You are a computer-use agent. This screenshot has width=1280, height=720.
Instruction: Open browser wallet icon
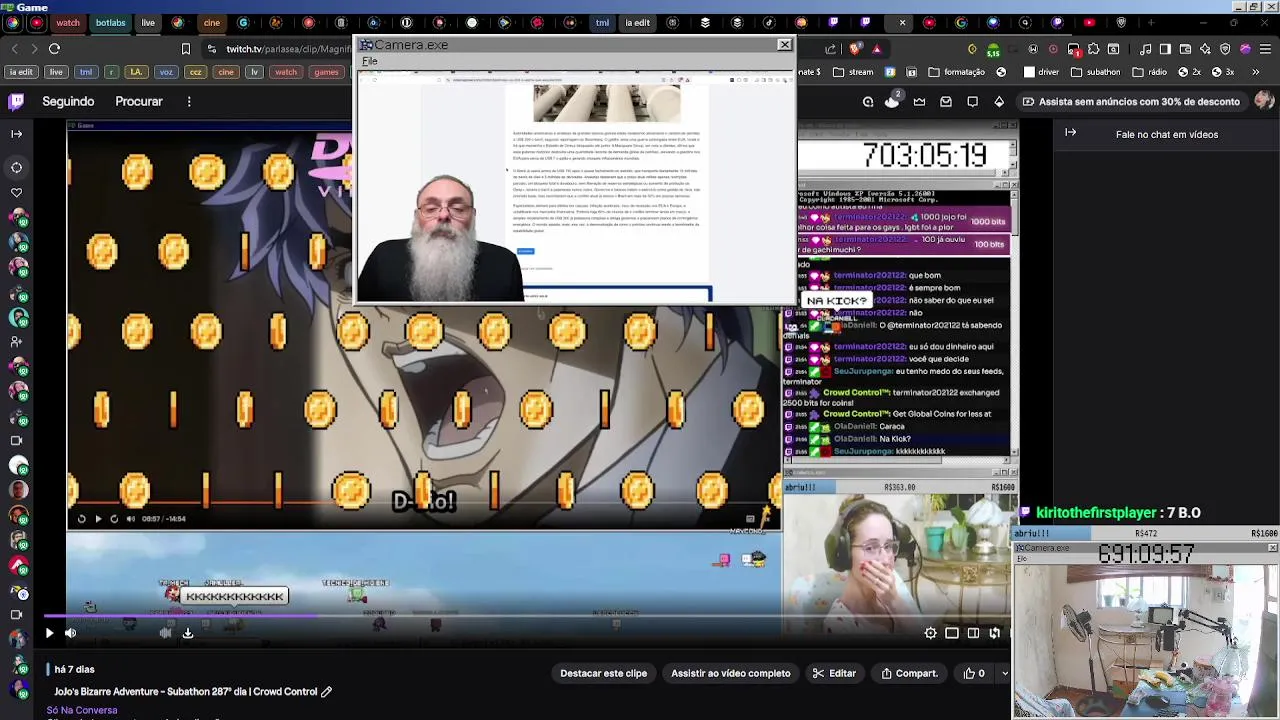[x=1185, y=48]
